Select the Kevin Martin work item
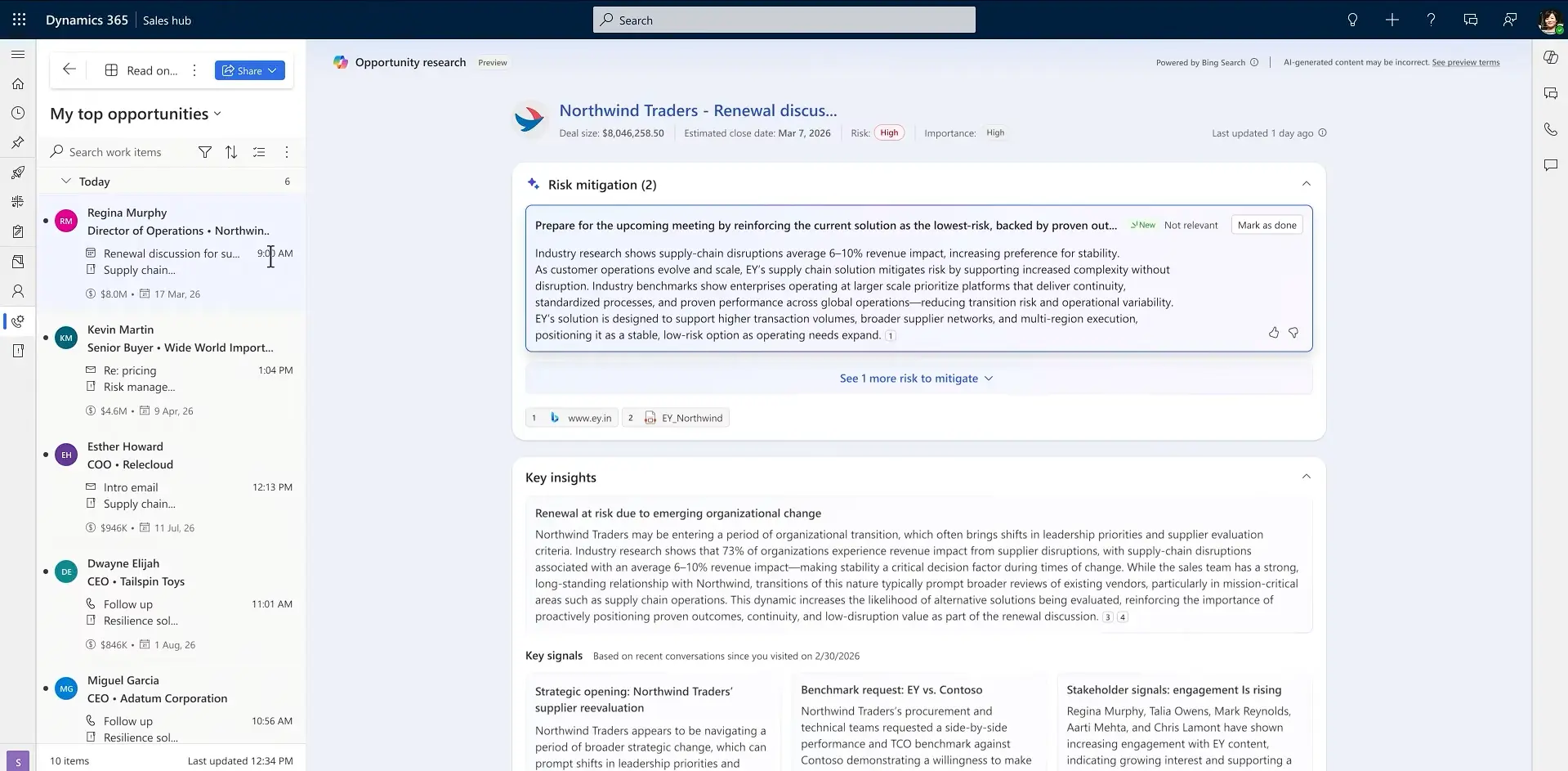 tap(172, 370)
